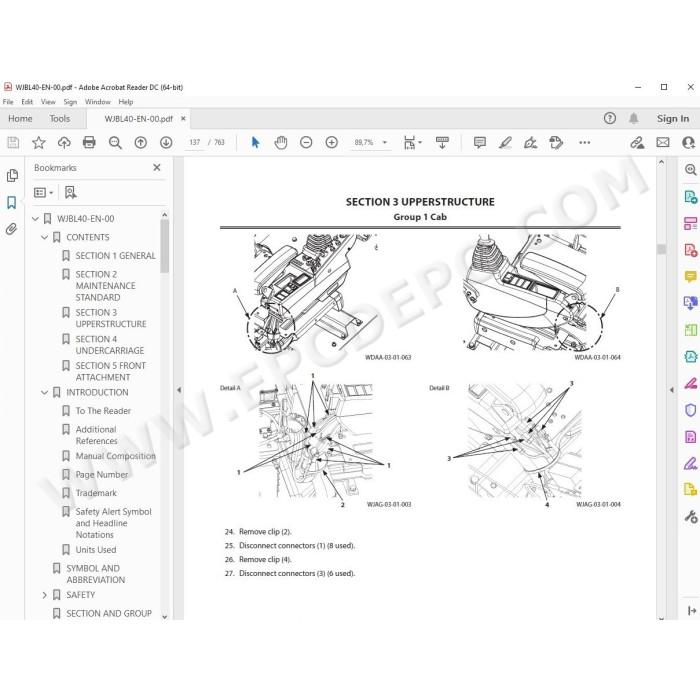Toggle the Bookmarks side panel icon
This screenshot has width=700, height=700.
point(12,202)
